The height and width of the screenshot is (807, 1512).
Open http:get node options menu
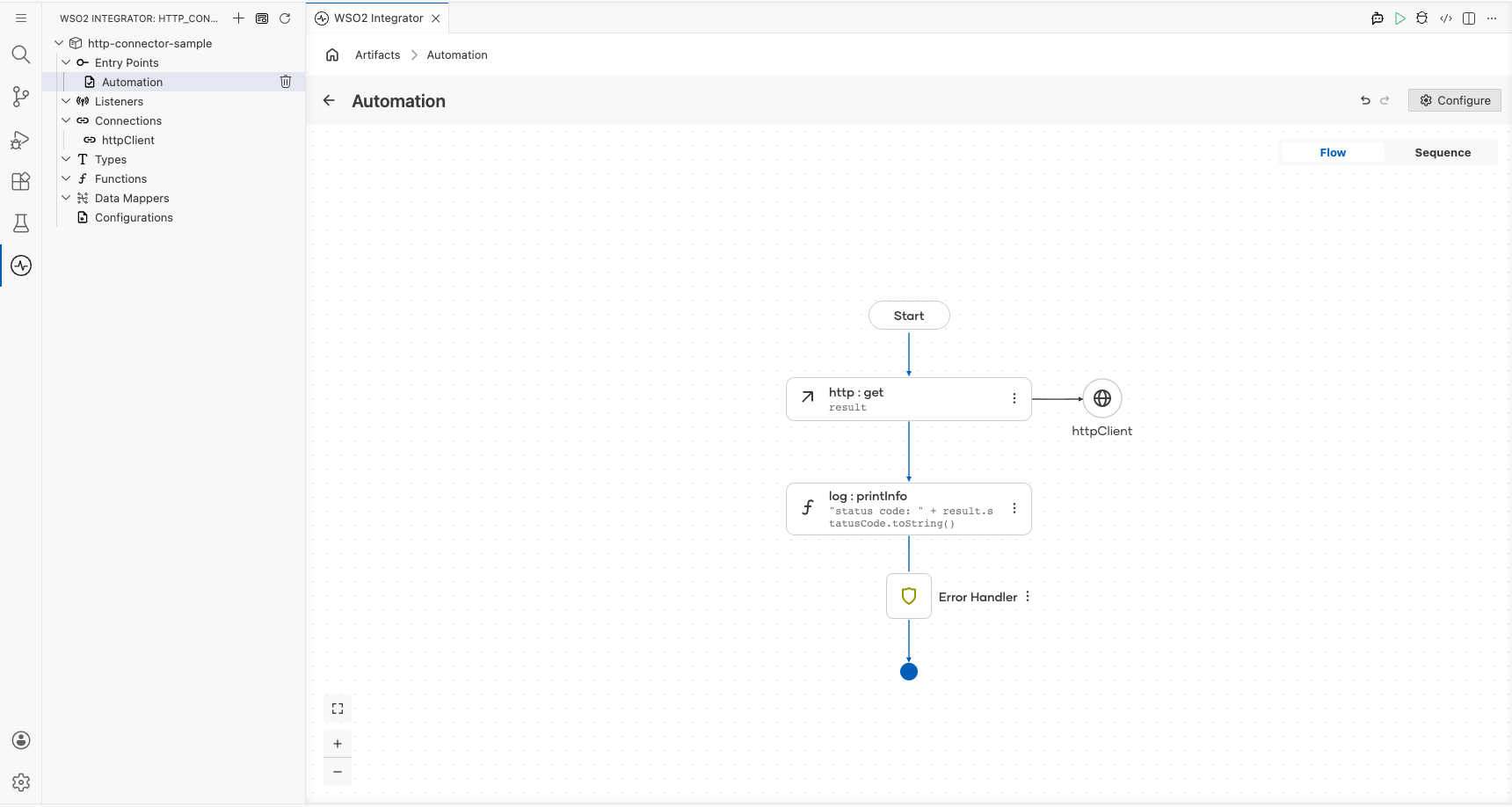tap(1014, 398)
